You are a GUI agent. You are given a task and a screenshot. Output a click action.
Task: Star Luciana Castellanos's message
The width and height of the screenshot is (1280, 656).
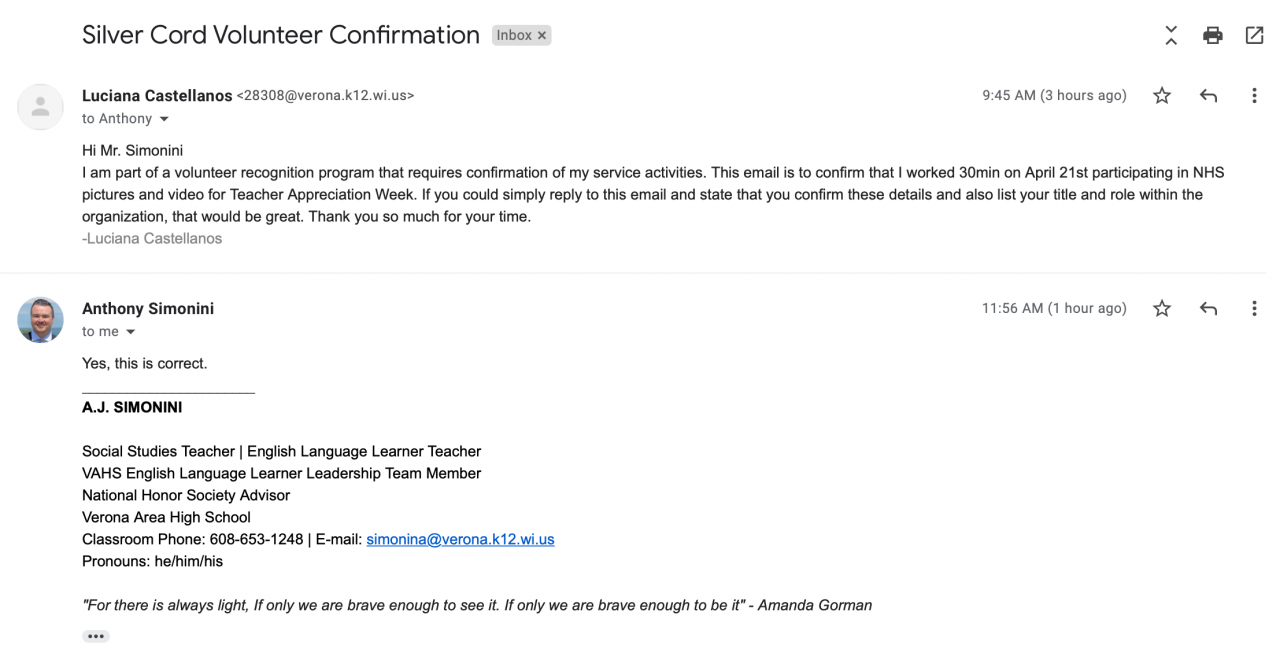[1162, 96]
